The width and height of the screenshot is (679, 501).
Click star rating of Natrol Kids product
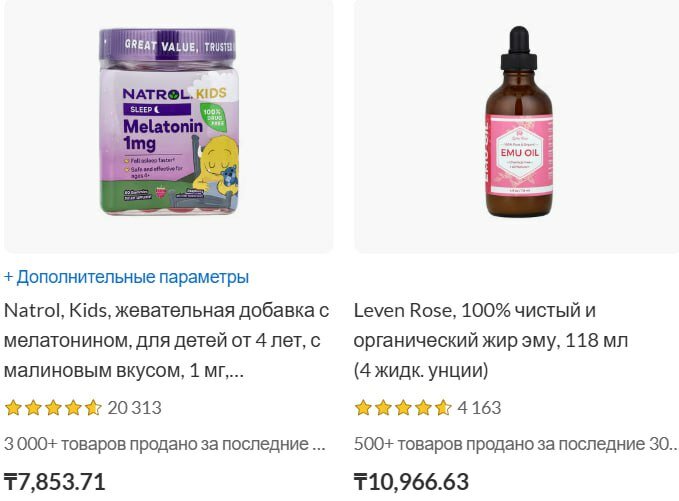[53, 408]
